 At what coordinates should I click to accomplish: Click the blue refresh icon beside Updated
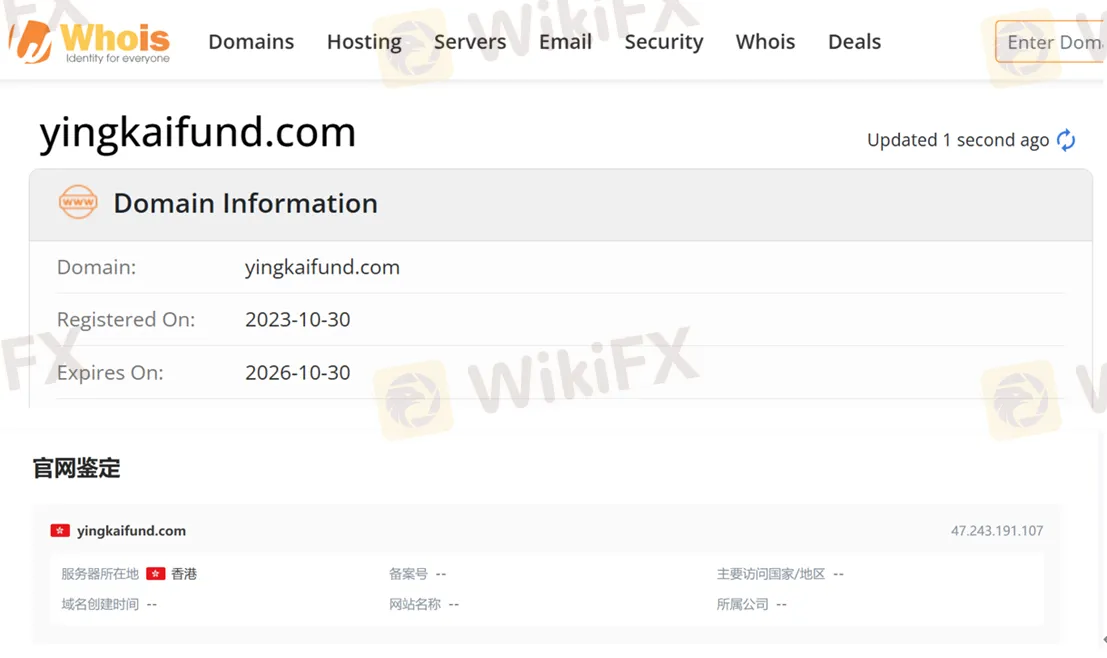[1066, 140]
